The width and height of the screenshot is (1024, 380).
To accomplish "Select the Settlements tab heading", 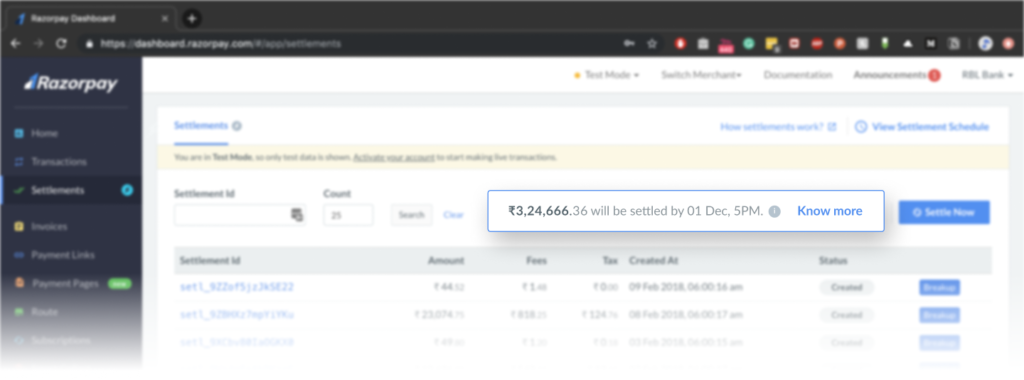I will (200, 125).
